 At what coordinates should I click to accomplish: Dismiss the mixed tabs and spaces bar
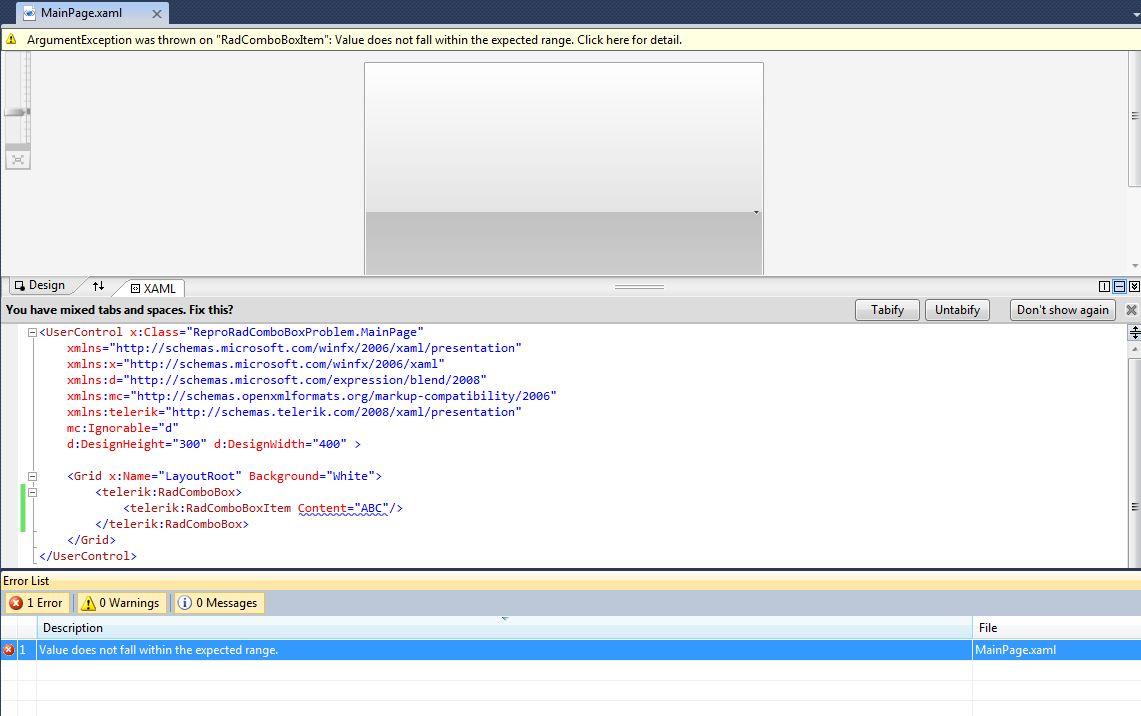click(x=1132, y=310)
